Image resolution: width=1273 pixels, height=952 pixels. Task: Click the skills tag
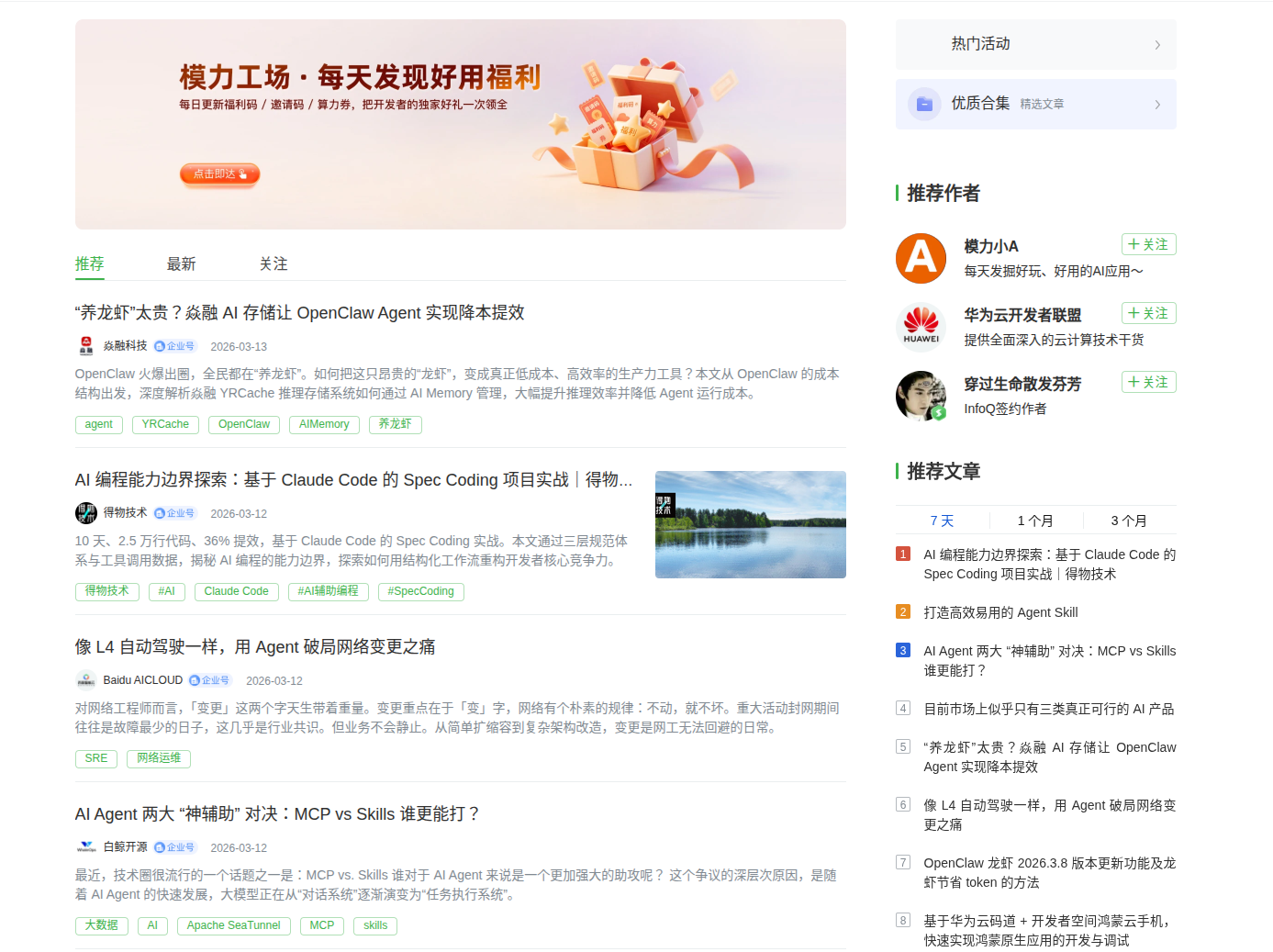[375, 926]
